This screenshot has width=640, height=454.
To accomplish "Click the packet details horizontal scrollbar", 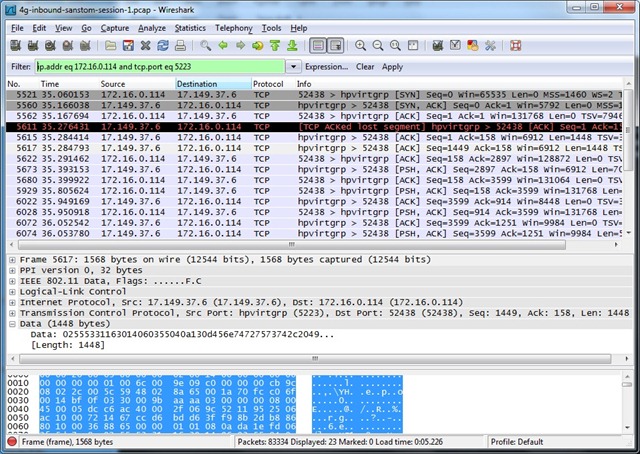I will point(315,359).
